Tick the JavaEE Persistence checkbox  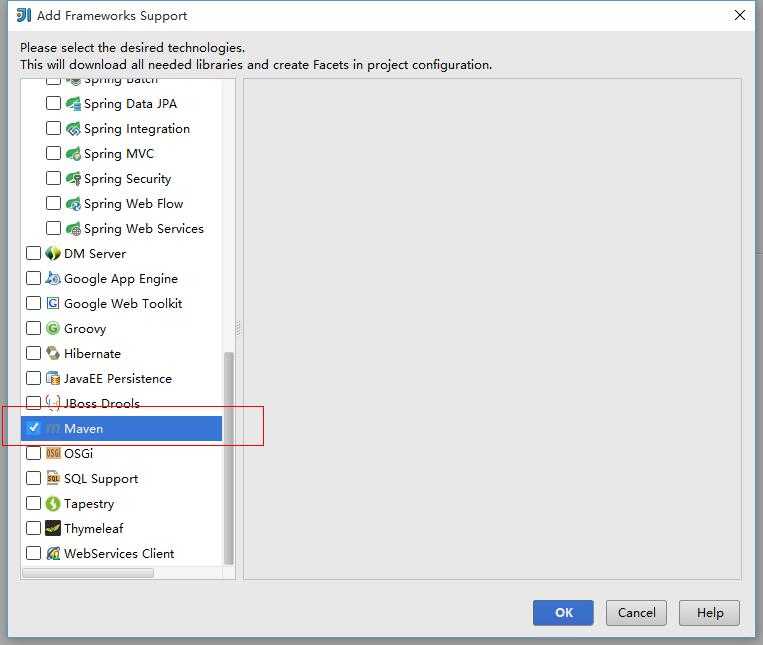(33, 378)
